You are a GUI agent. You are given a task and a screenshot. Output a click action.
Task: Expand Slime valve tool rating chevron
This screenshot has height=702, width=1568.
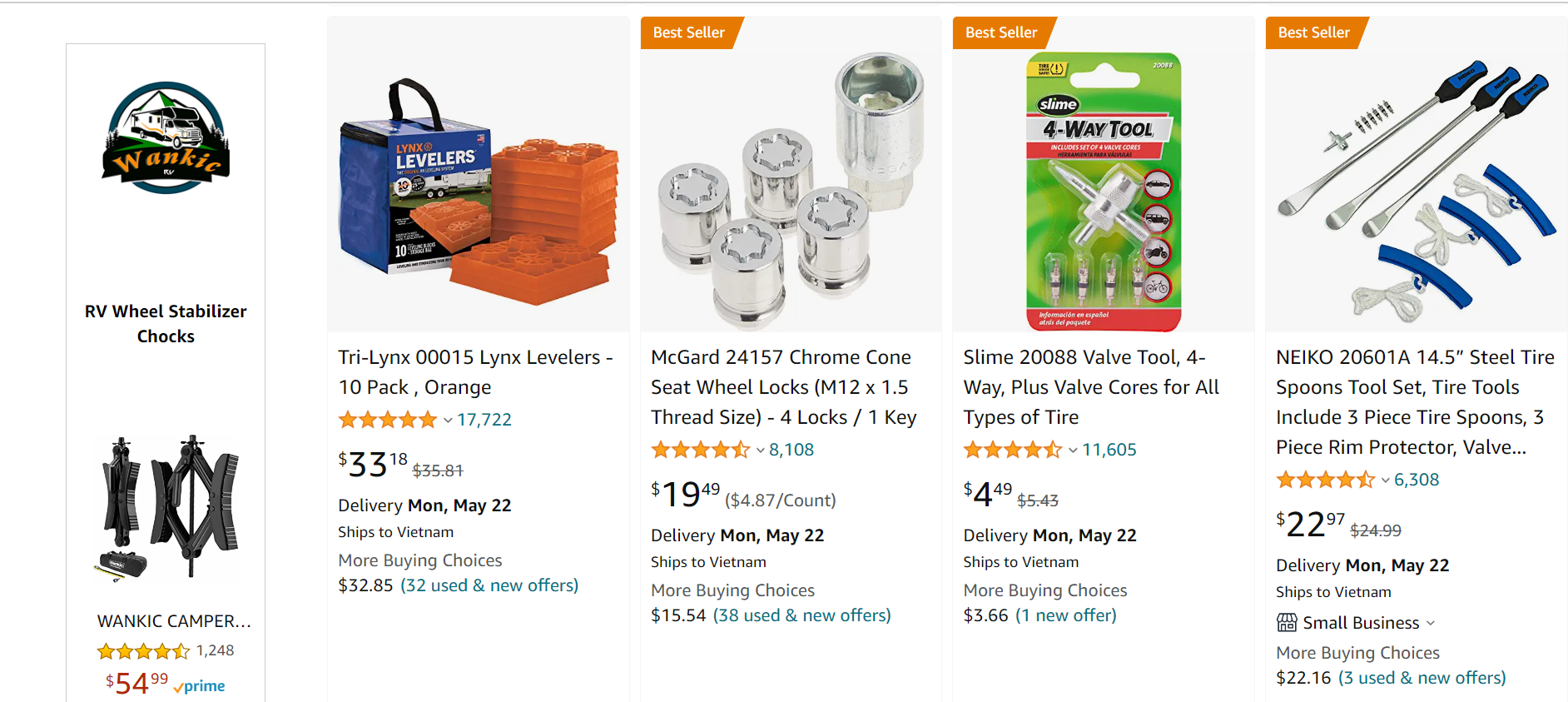[1073, 451]
